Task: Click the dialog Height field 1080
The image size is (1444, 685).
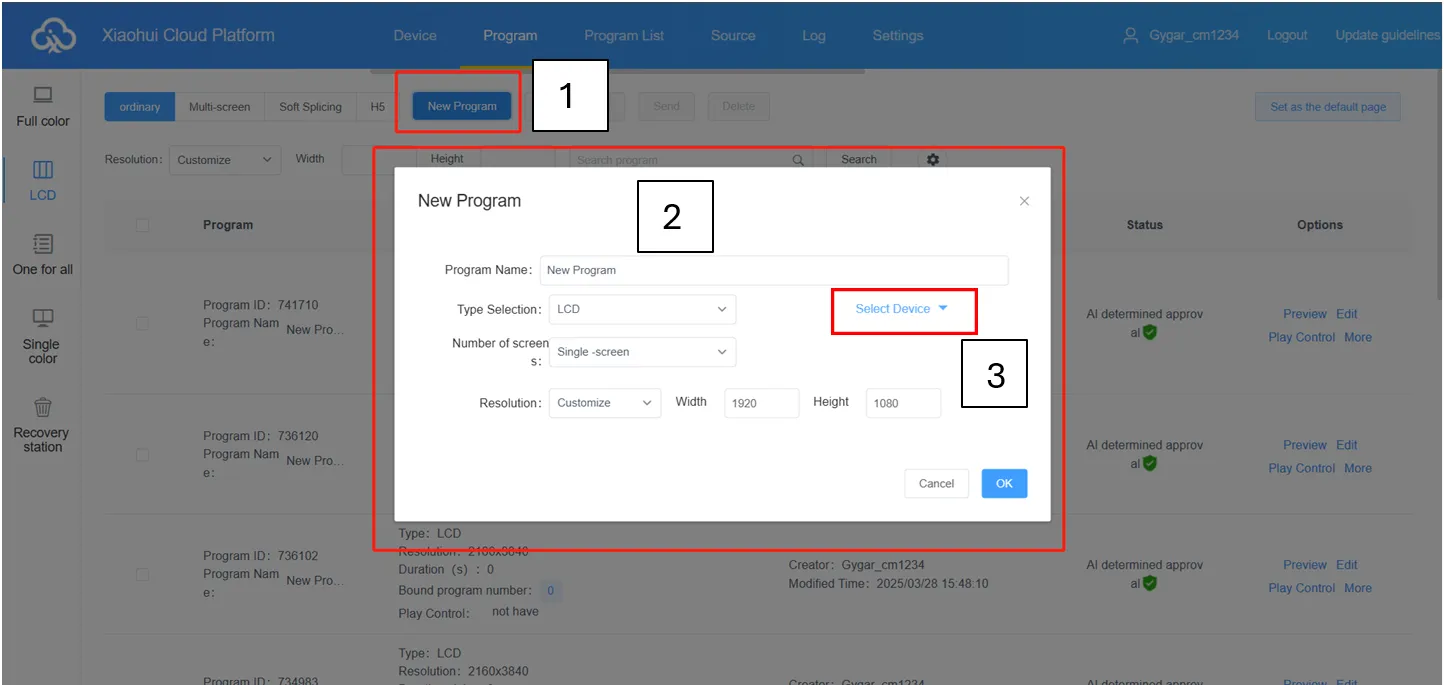Action: pyautogui.click(x=903, y=403)
